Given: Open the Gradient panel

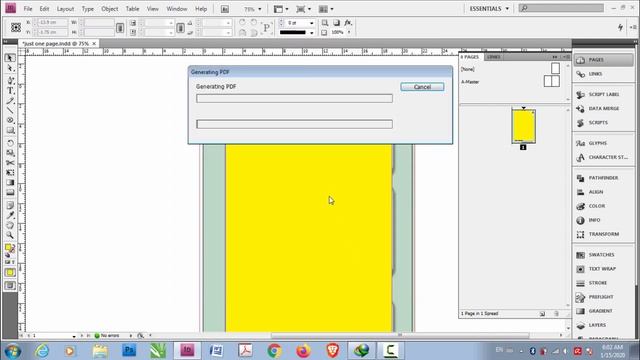Looking at the screenshot, I should [x=604, y=311].
